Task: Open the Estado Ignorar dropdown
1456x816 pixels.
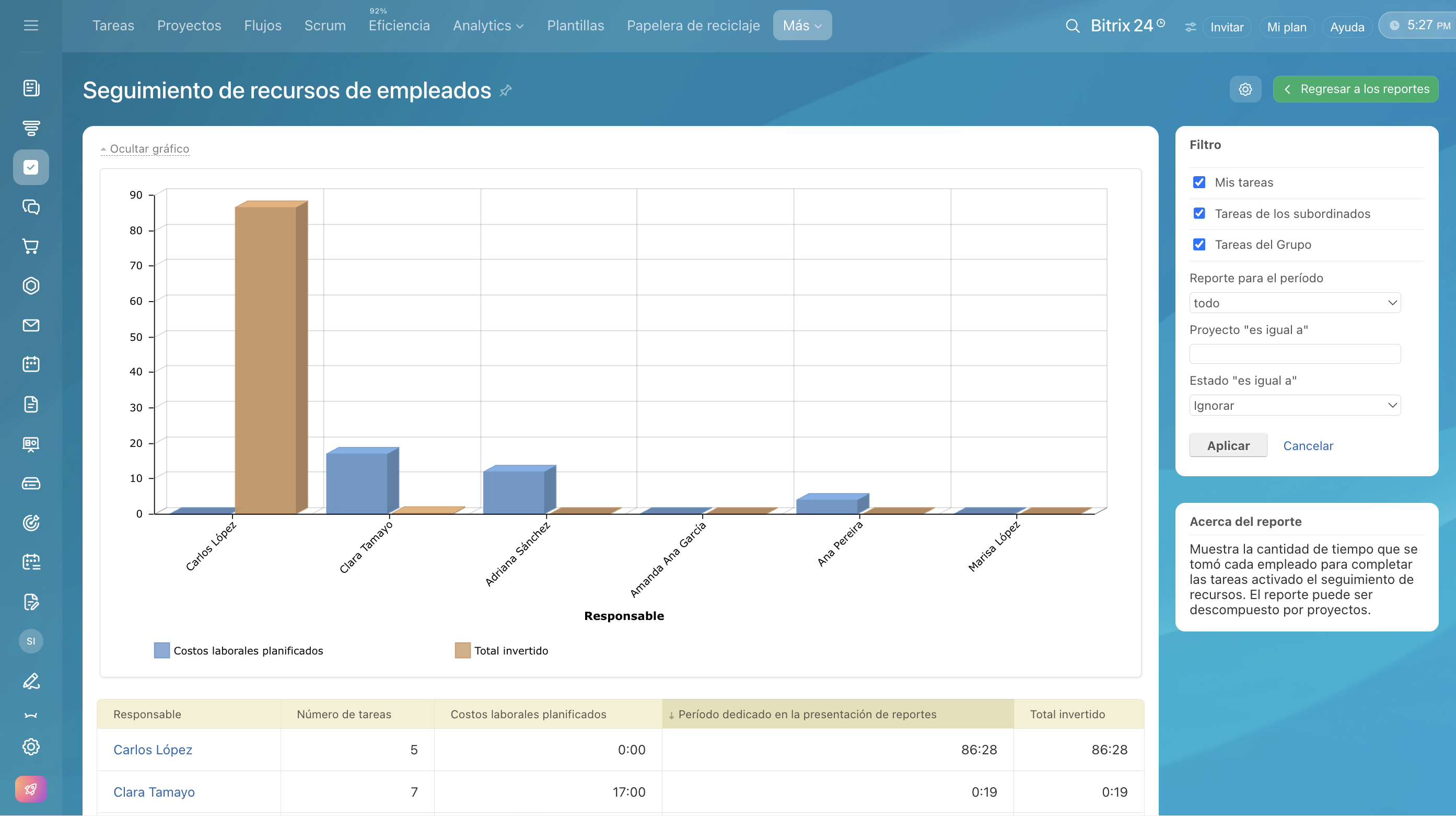Action: point(1295,406)
